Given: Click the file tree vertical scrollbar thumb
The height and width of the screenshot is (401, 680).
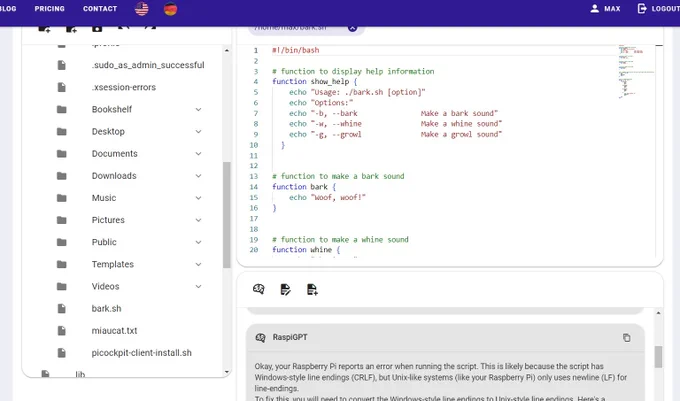Looking at the screenshot, I should tap(226, 215).
